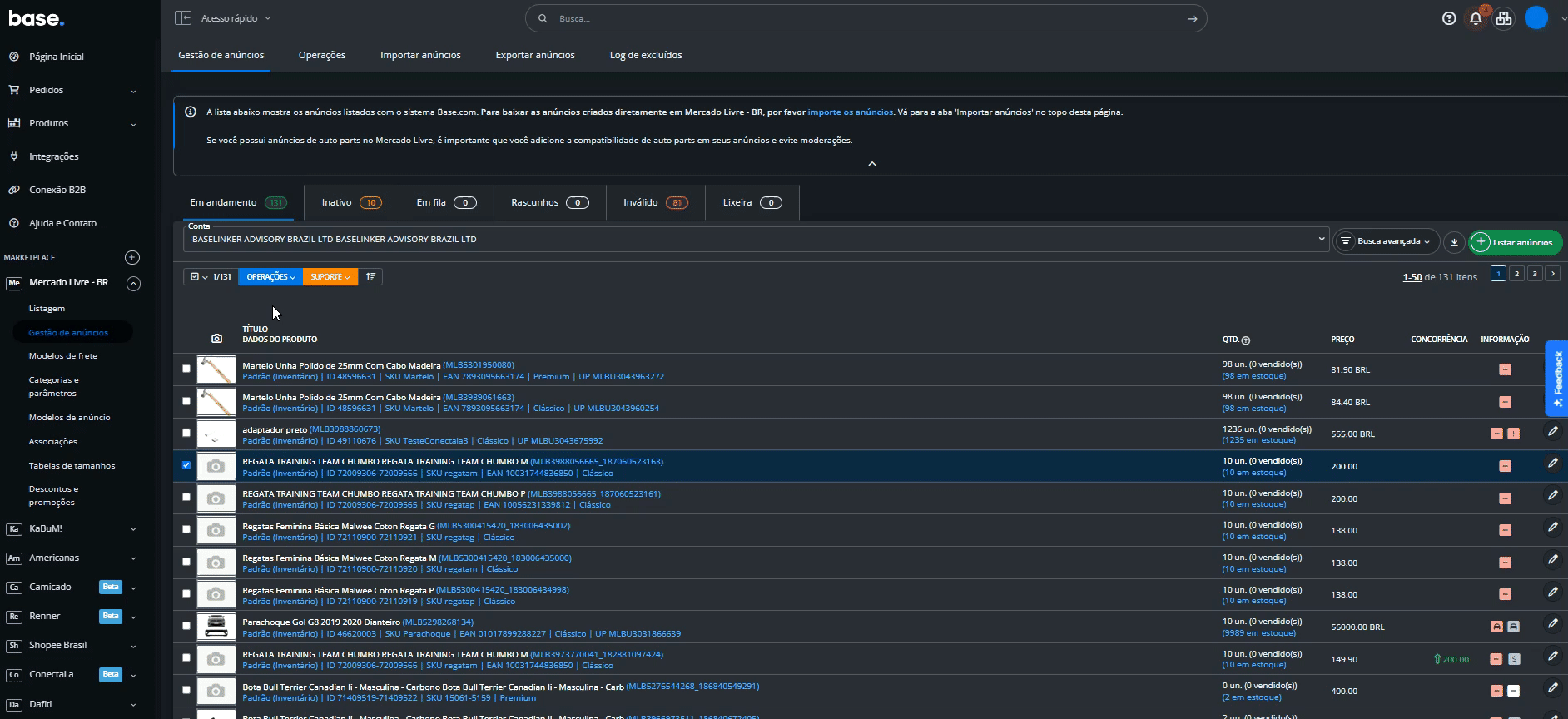Edit the Parachoque Gol G8 listing pencil
This screenshot has height=719, width=1568.
coord(1552,623)
